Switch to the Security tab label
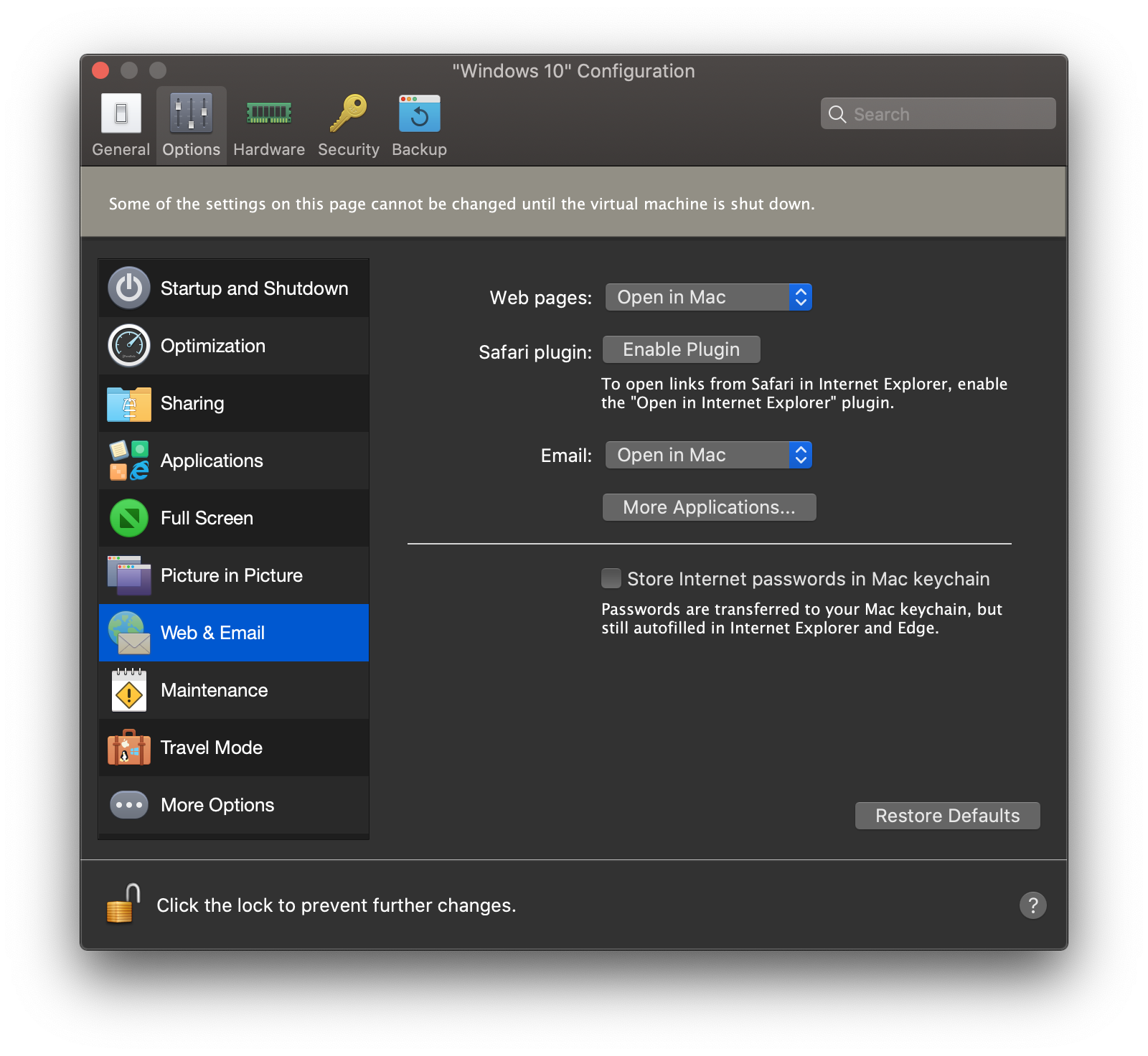The width and height of the screenshot is (1148, 1056). coord(349,149)
